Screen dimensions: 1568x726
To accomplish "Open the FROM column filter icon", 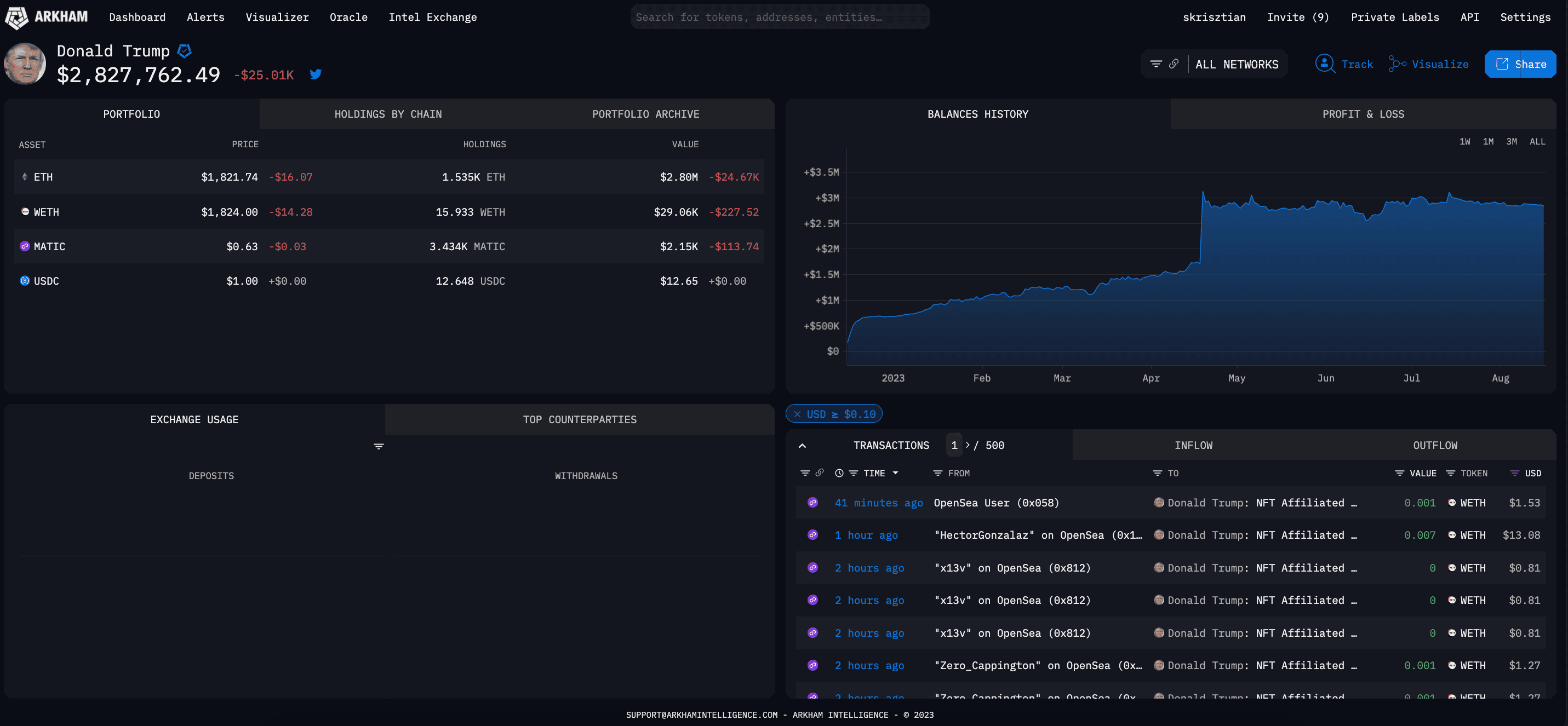I will coord(937,473).
